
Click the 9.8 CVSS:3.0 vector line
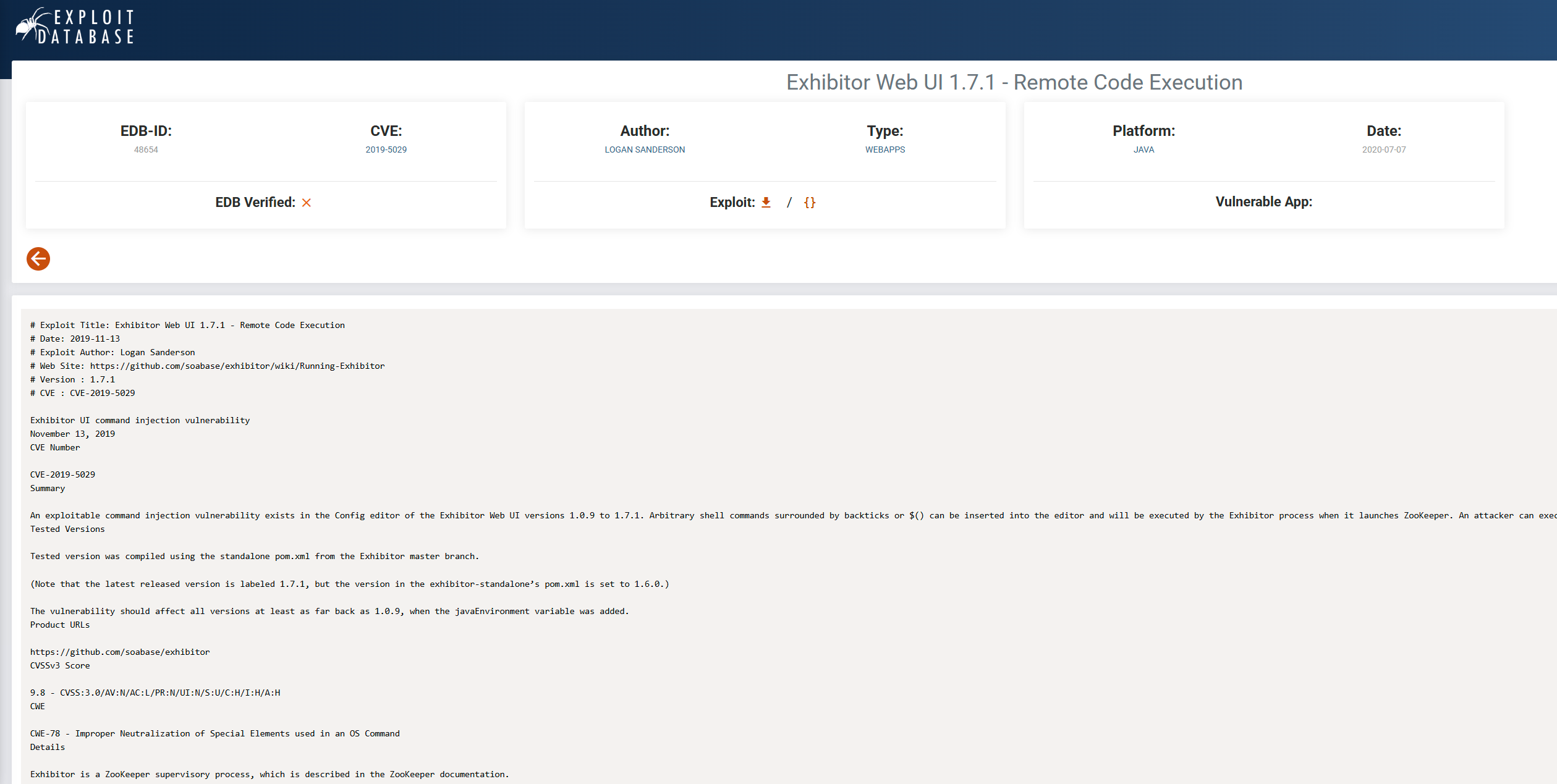point(155,693)
